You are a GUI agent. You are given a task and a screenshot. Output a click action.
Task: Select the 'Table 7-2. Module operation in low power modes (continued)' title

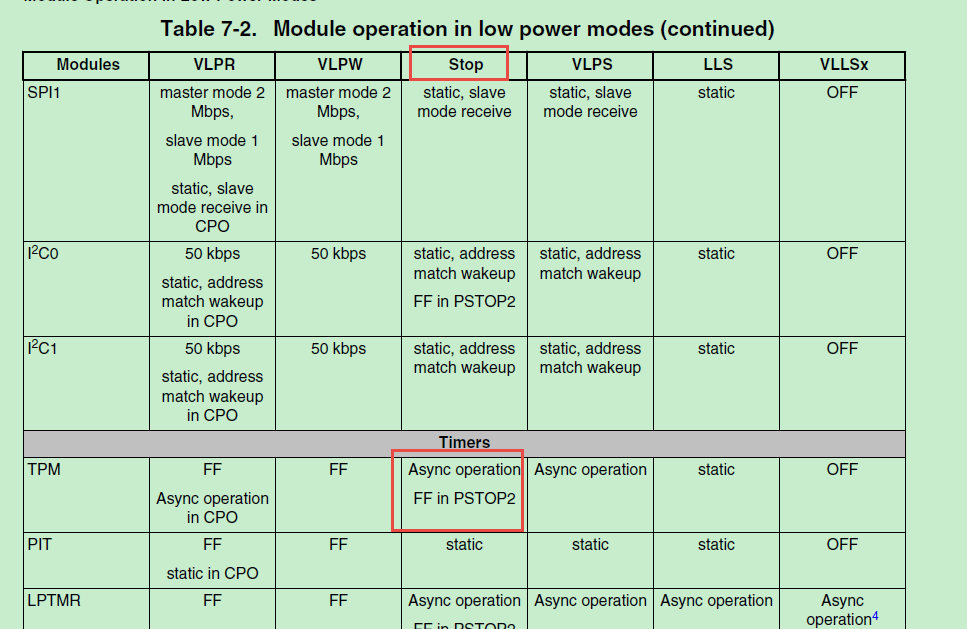tap(467, 29)
